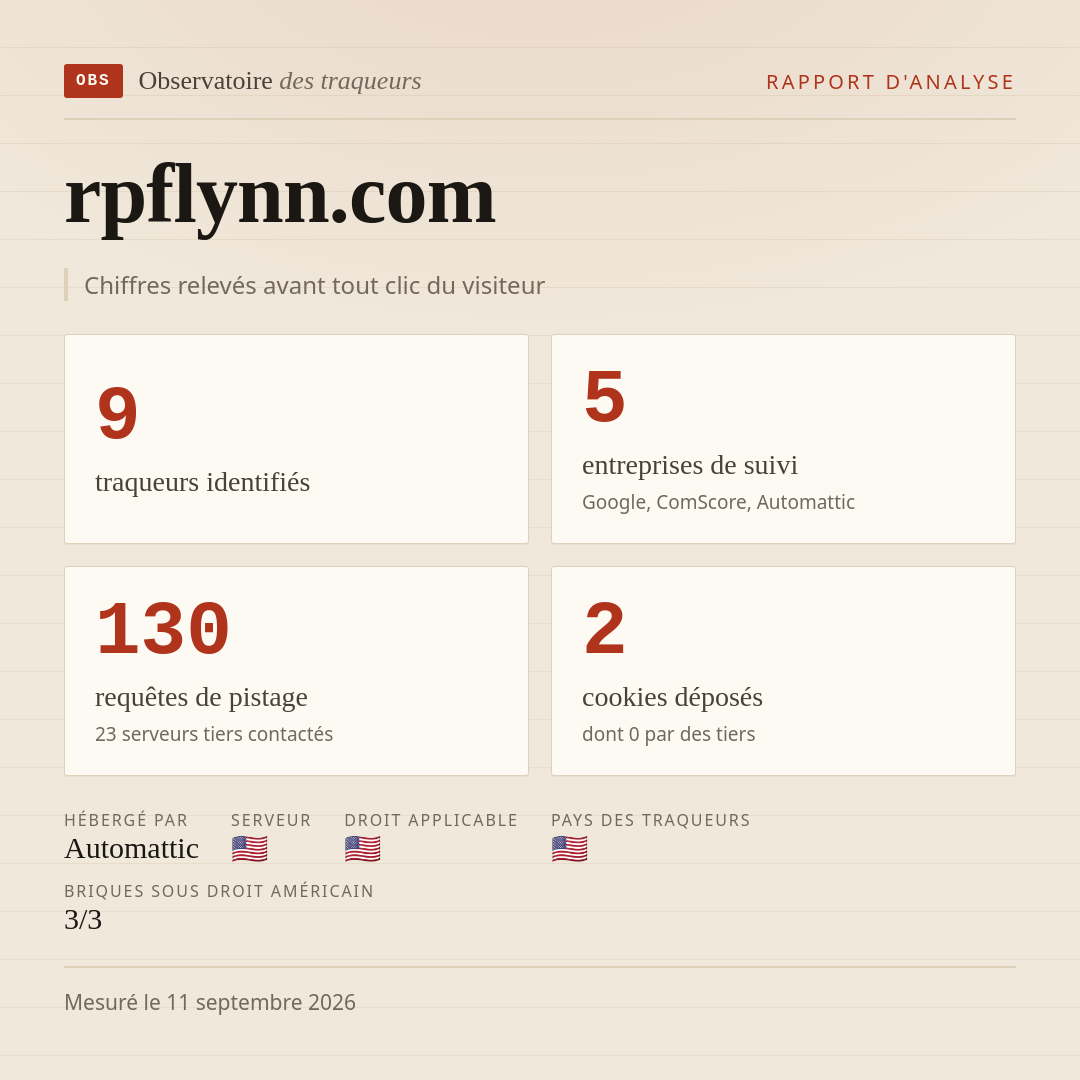The height and width of the screenshot is (1080, 1080).
Task: Click the HÉBERGÉ PAR label
Action: (x=126, y=820)
